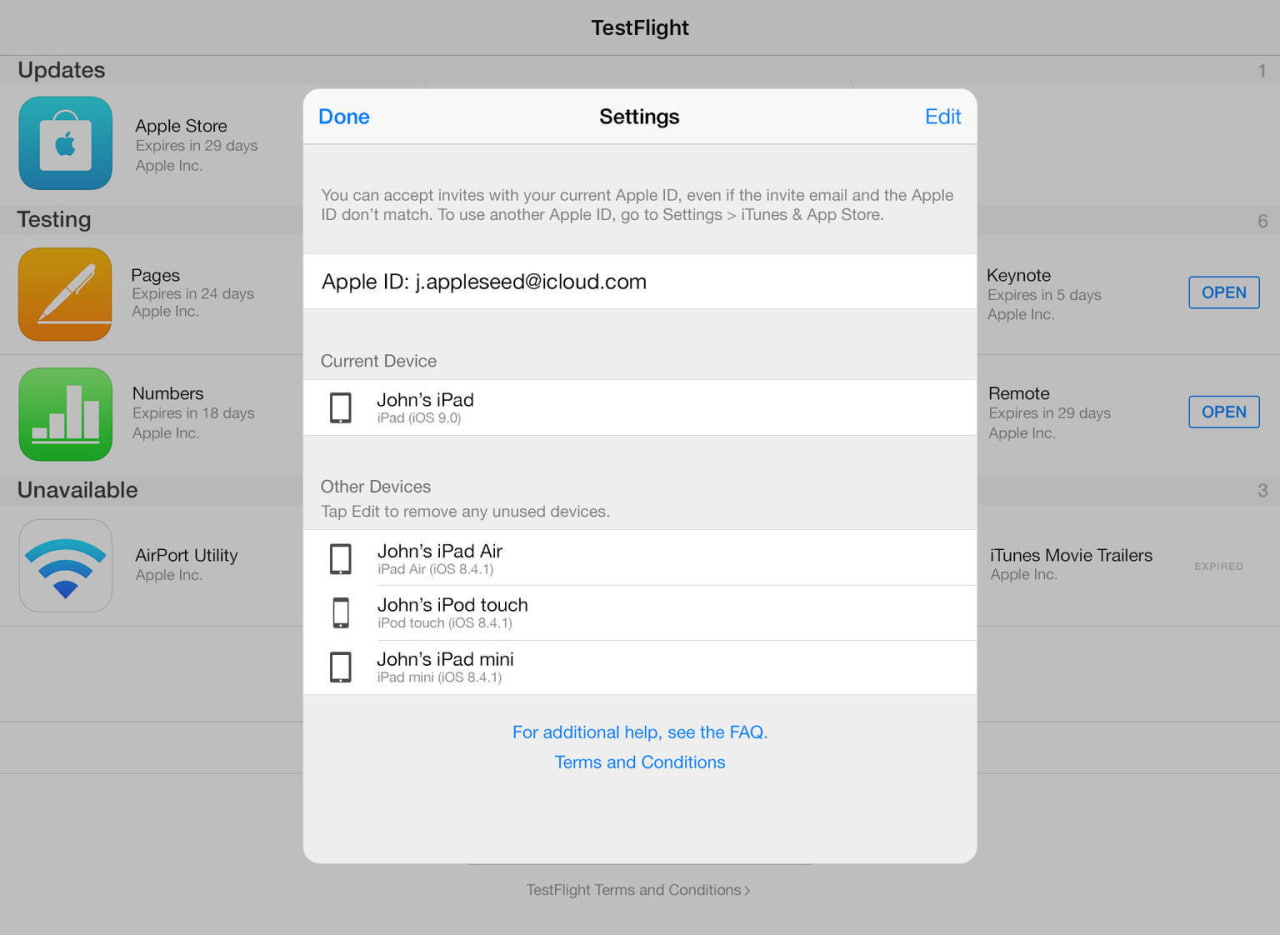Viewport: 1280px width, 935px height.
Task: Click the John's iPad Air device icon
Action: coord(340,559)
